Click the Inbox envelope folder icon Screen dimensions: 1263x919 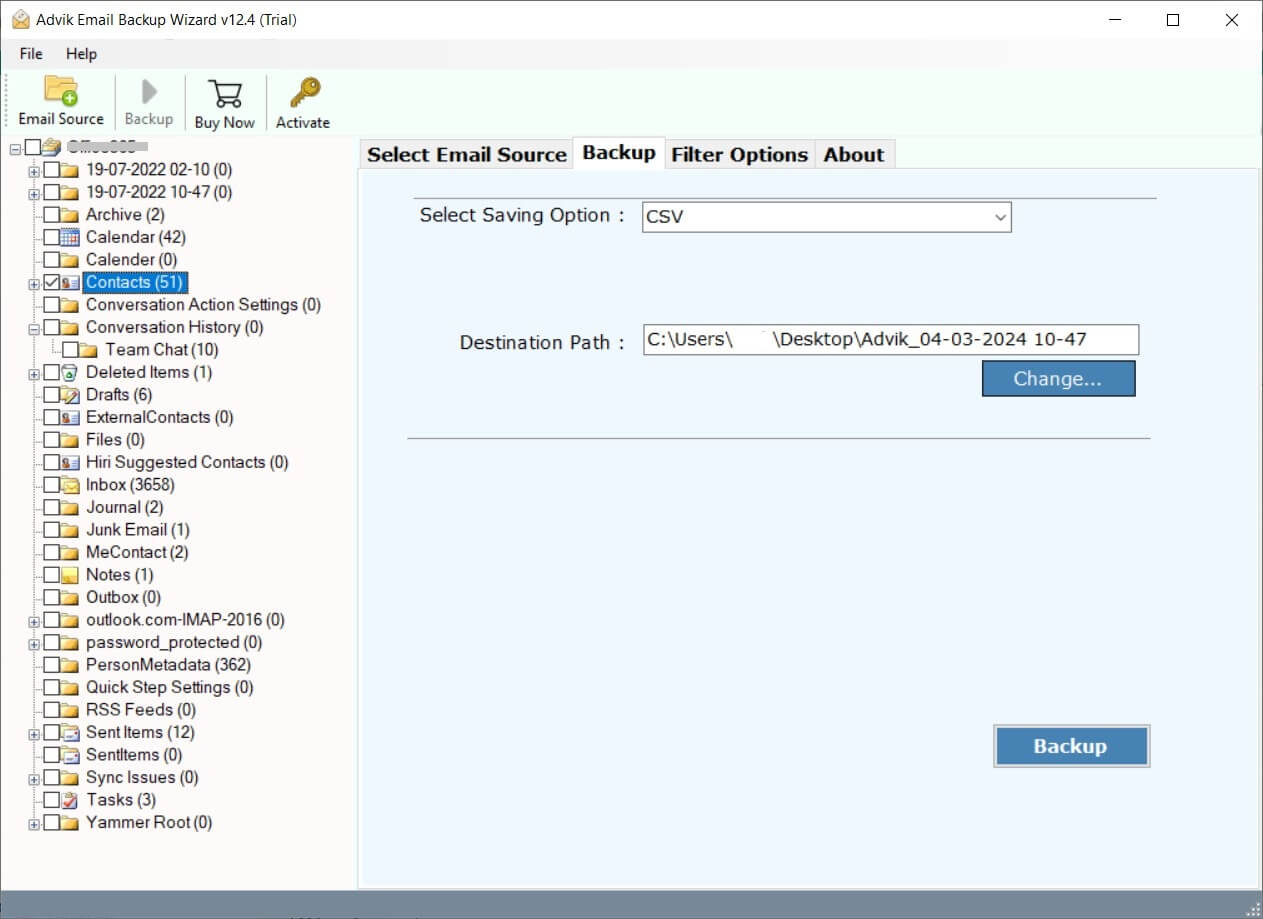(x=70, y=485)
